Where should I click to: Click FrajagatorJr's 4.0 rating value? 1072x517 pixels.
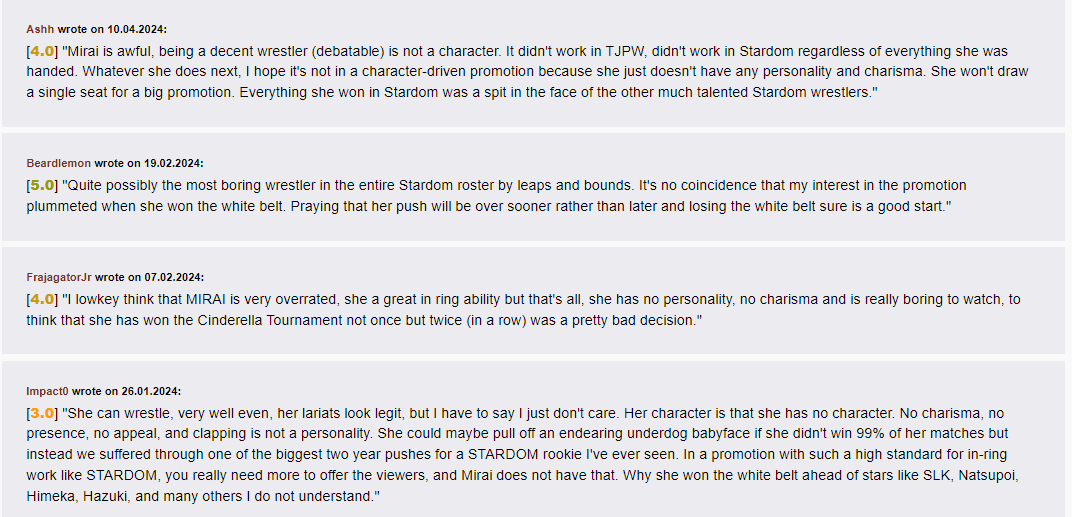pos(42,300)
